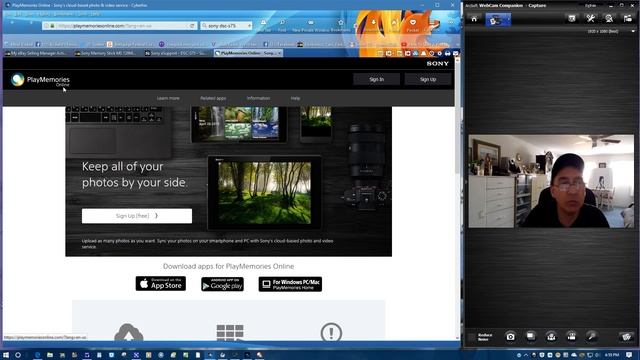Click For Windows PC/Mac PlayMemories Home button
Screen dimensions: 640x360
point(290,284)
